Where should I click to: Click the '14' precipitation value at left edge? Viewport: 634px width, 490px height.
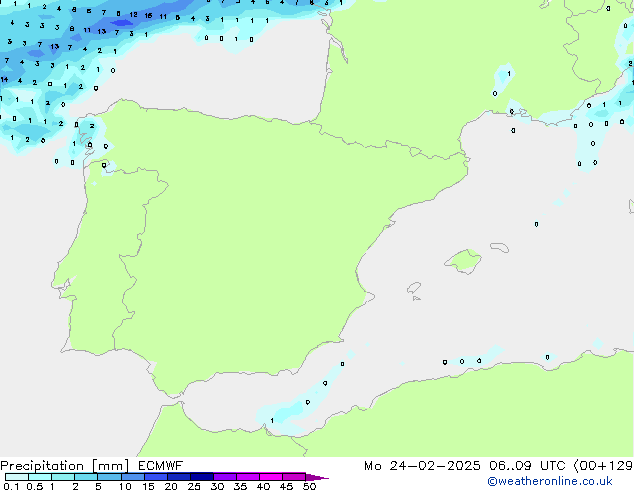[4, 80]
